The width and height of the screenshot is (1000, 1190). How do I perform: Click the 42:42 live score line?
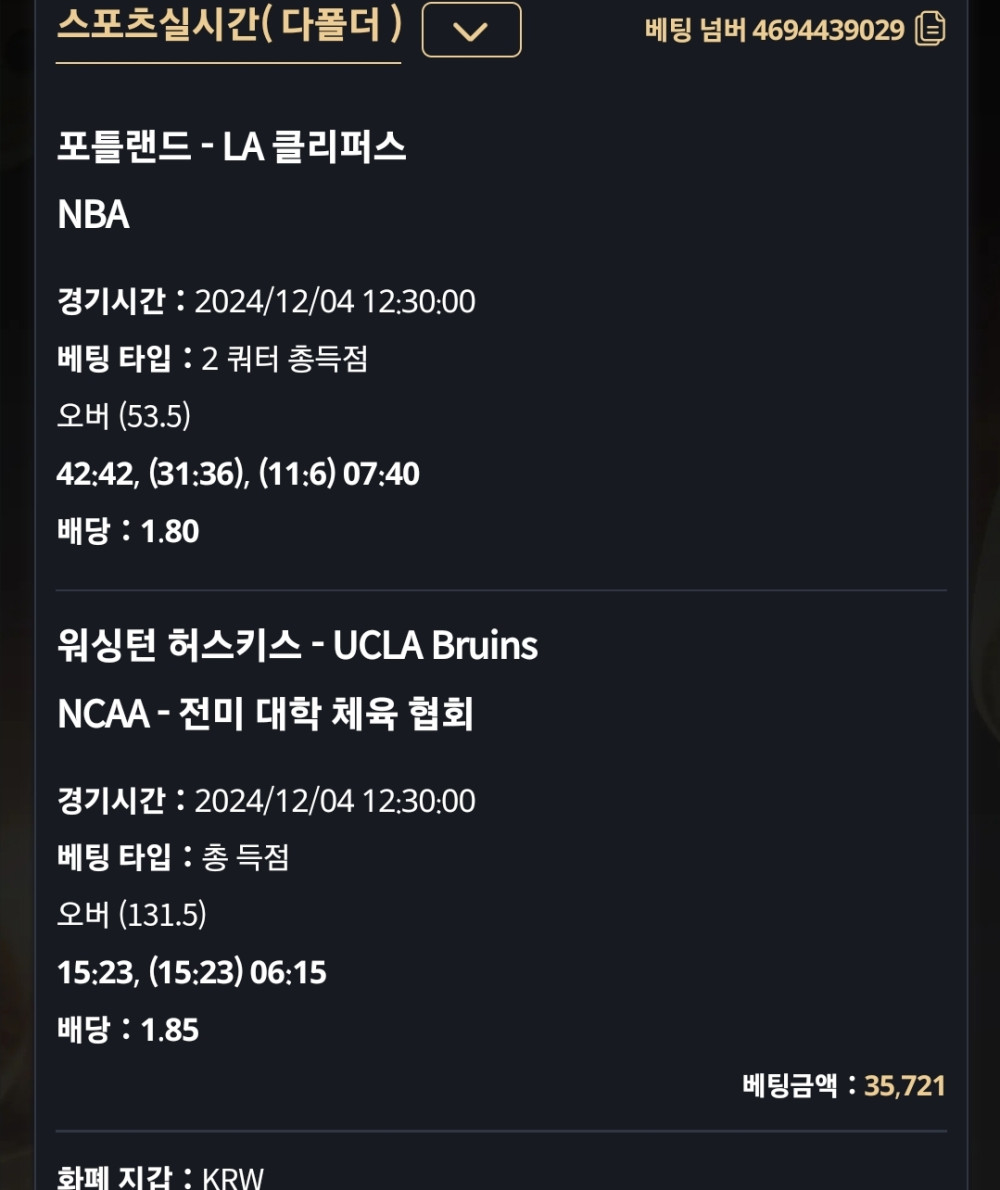(x=238, y=473)
